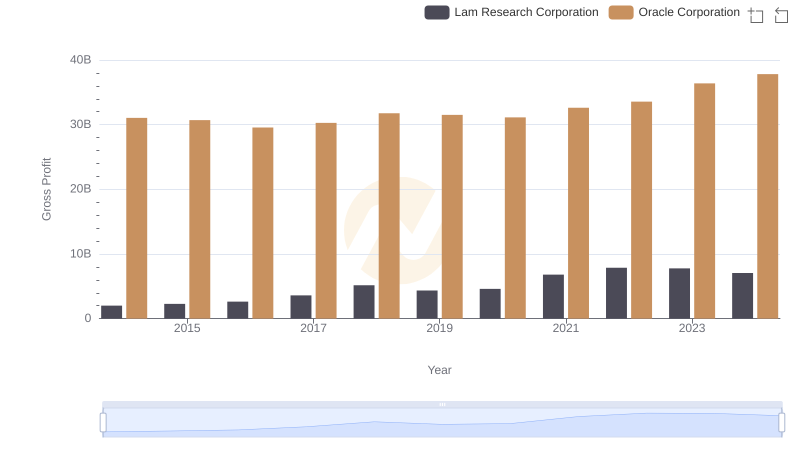Click the Gross Profit axis title

click(x=46, y=189)
